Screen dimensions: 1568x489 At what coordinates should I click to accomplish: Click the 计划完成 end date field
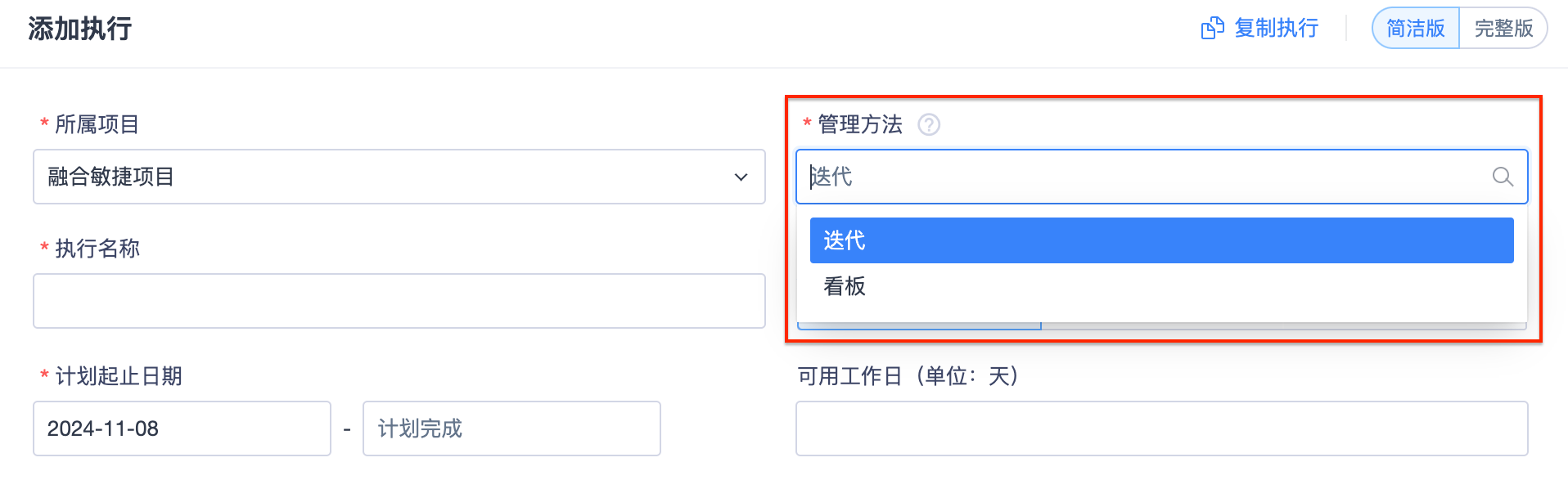point(511,428)
